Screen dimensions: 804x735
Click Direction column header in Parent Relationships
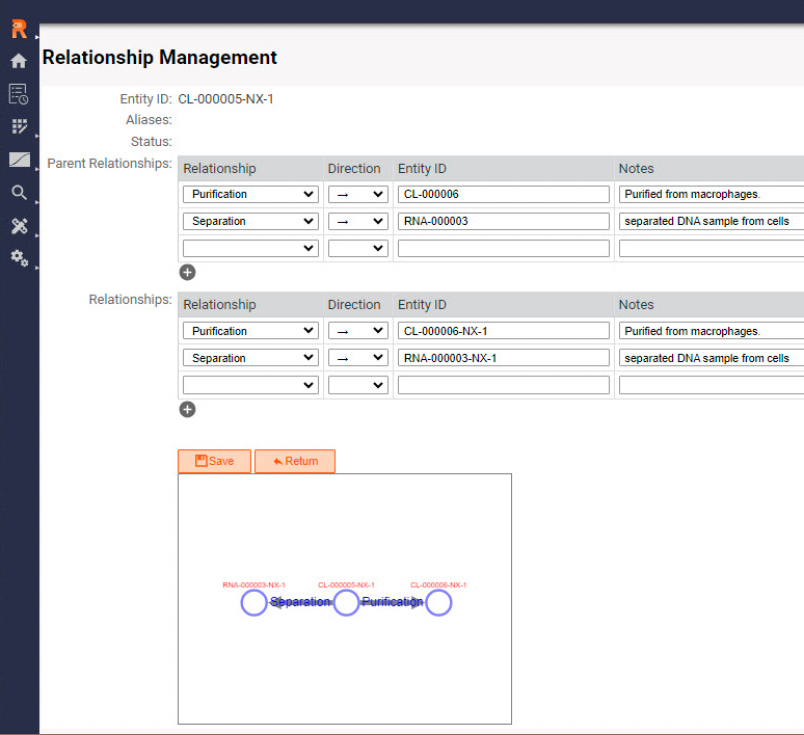pos(354,169)
